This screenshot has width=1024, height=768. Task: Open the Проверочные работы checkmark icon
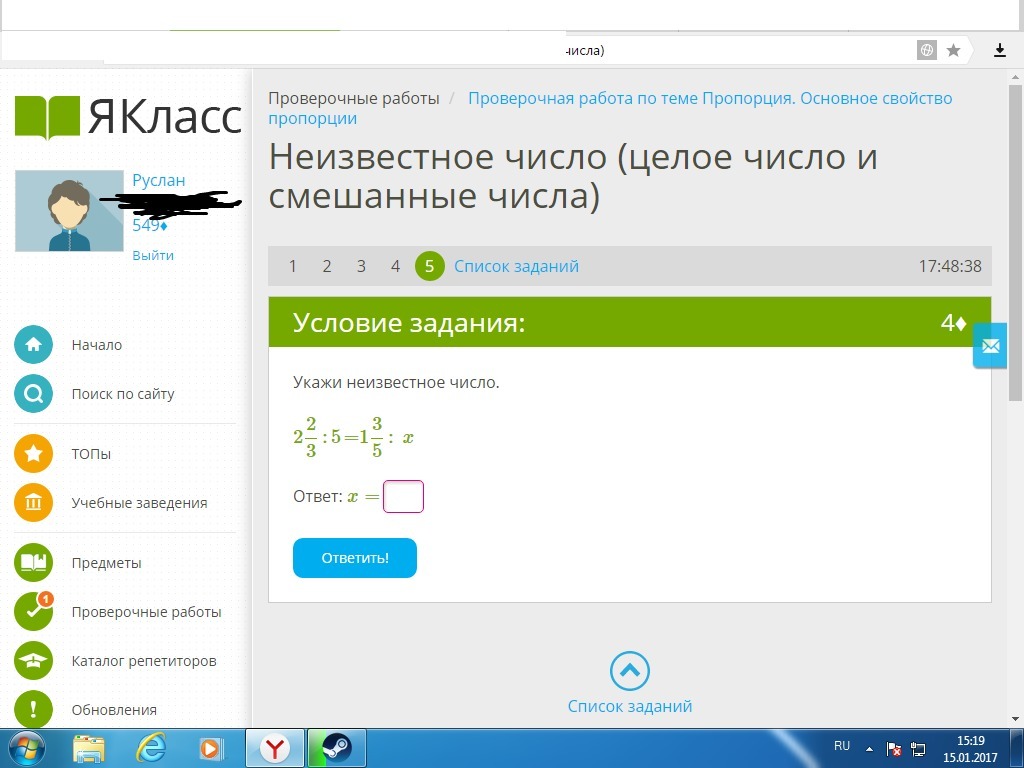point(33,611)
